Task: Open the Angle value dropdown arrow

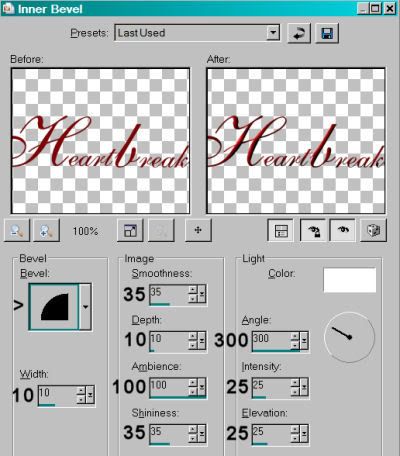Action: [x=304, y=341]
